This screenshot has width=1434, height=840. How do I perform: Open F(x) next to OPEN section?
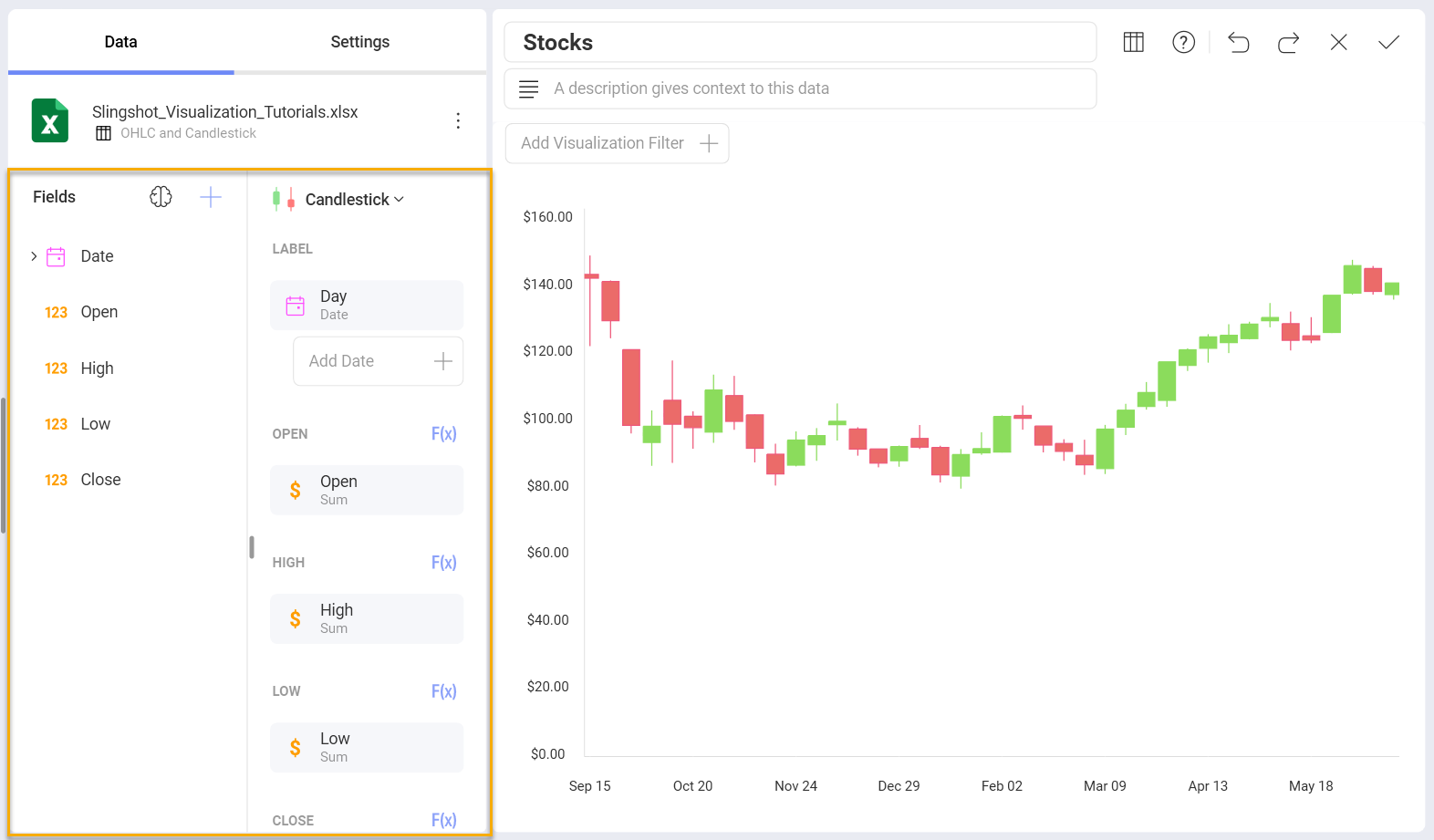click(443, 434)
